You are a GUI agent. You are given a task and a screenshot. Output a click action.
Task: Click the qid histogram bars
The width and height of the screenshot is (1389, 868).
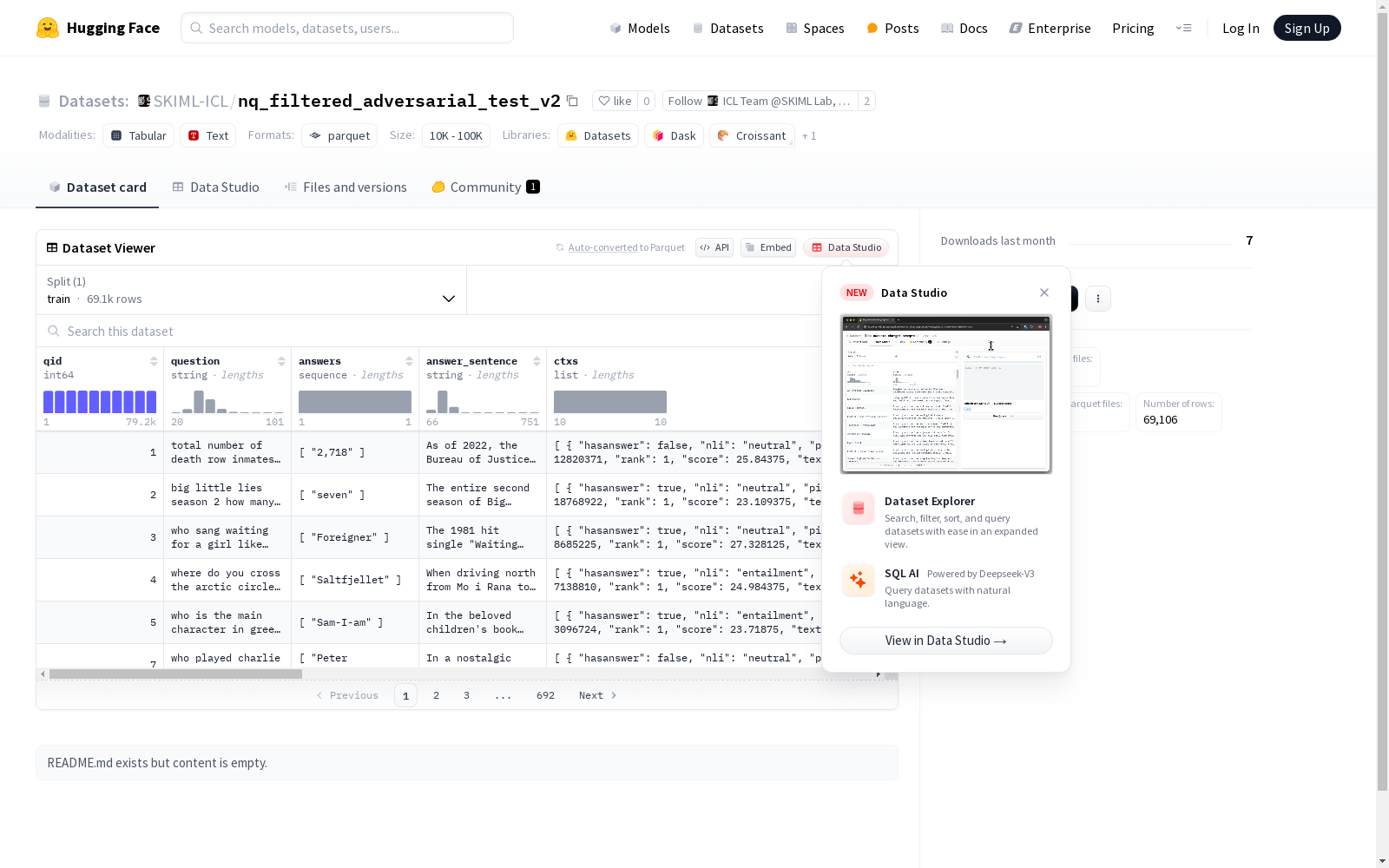coord(100,402)
